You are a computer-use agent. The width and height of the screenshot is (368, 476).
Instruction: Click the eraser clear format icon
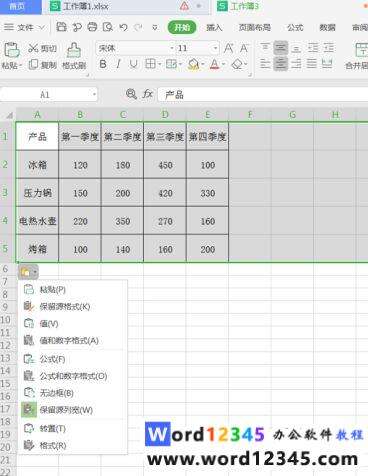237,64
